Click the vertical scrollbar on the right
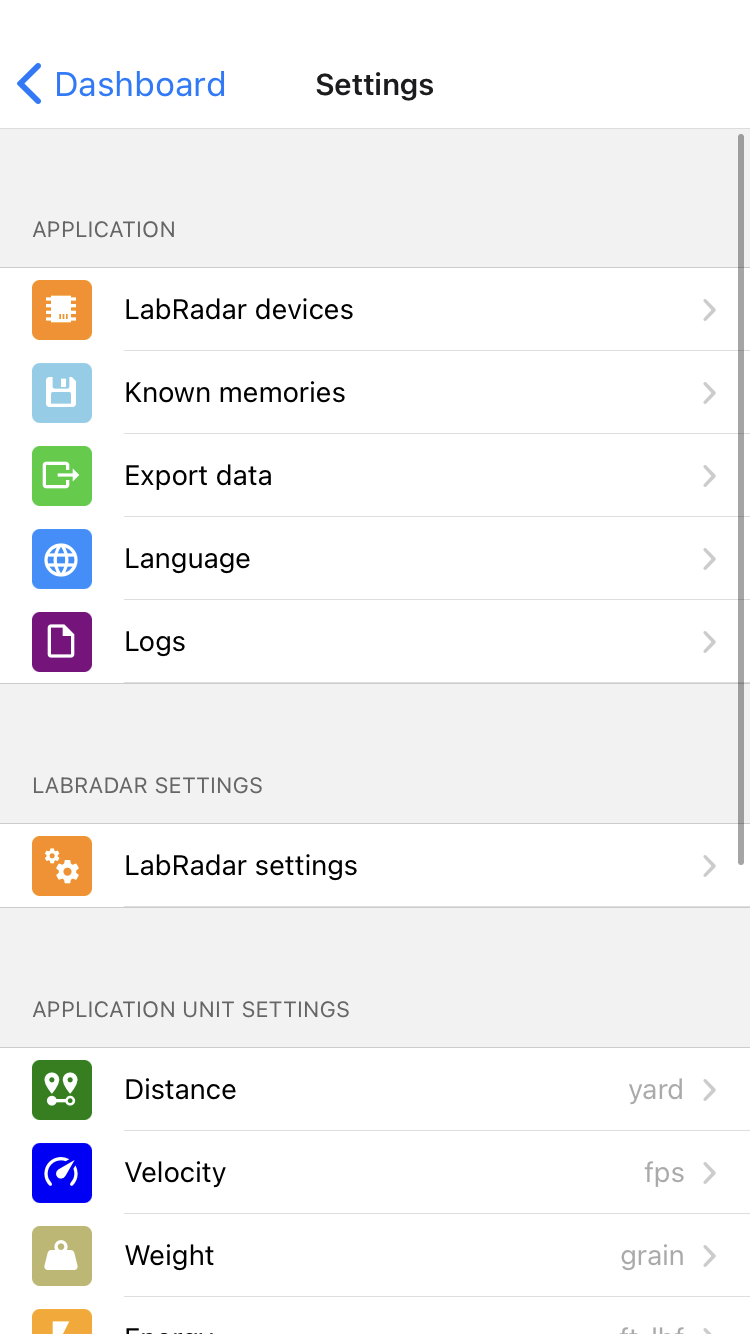 point(741,498)
